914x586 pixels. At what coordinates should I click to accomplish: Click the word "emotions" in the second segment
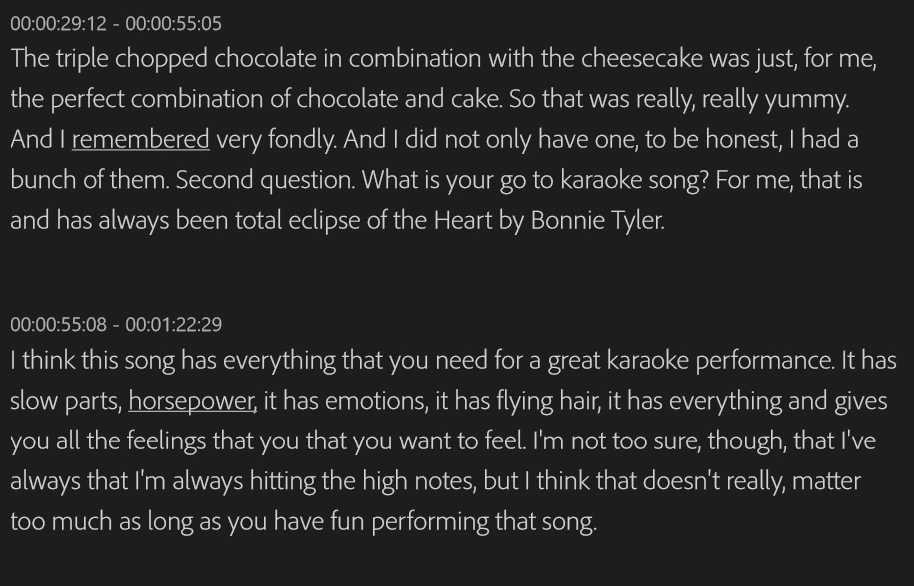point(373,401)
